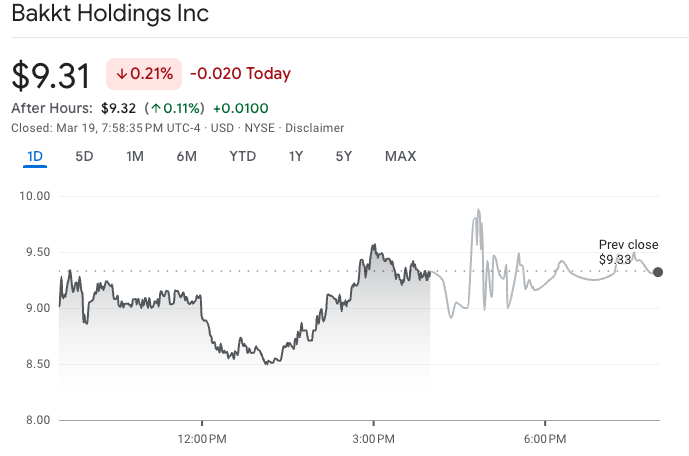
Task: Click the -0.020 Today change text
Action: 240,74
